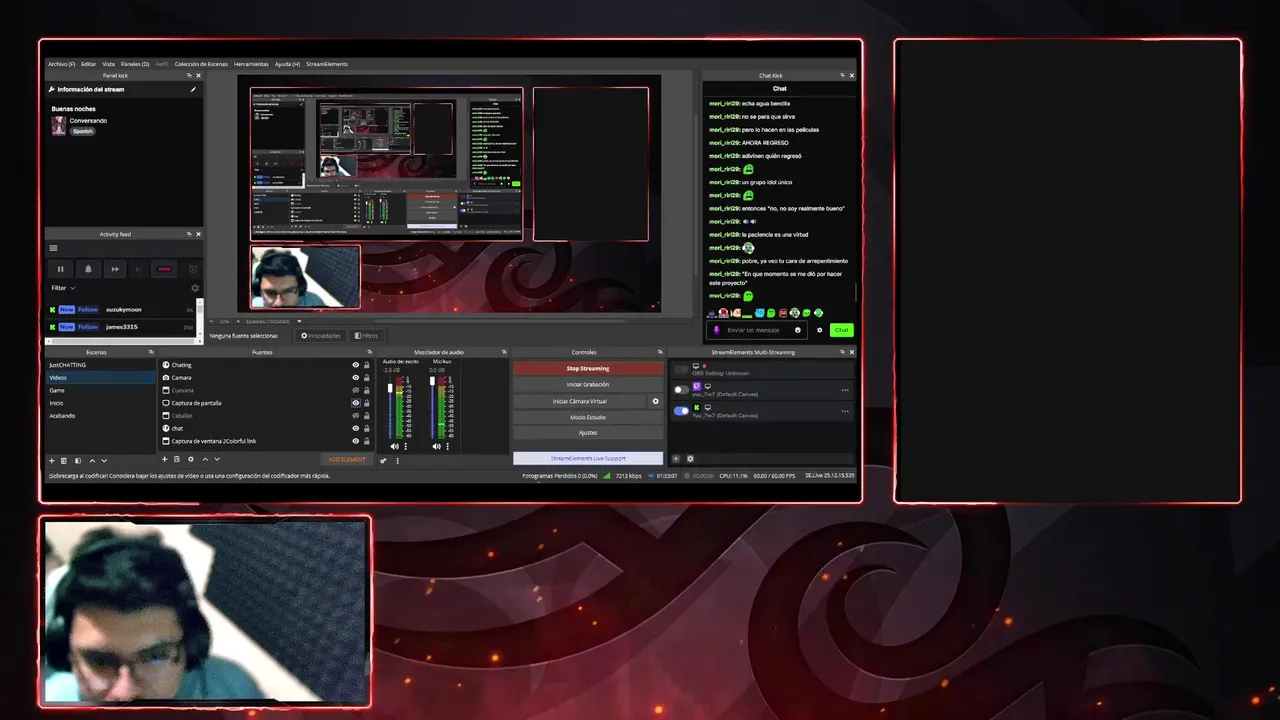Move the source up in Fuentes
The width and height of the screenshot is (1280, 720).
[205, 459]
